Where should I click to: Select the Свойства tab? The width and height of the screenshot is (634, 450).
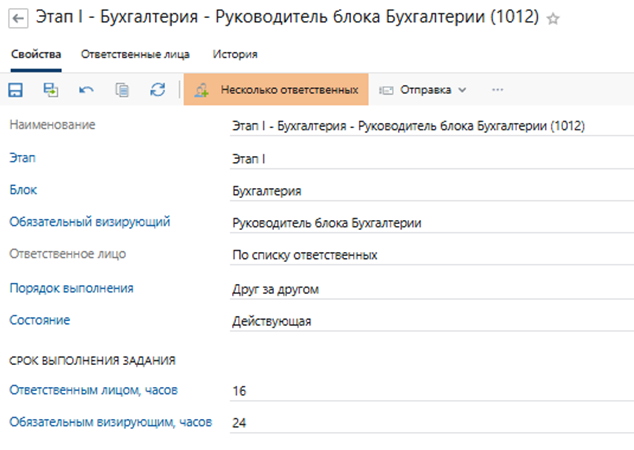36,54
